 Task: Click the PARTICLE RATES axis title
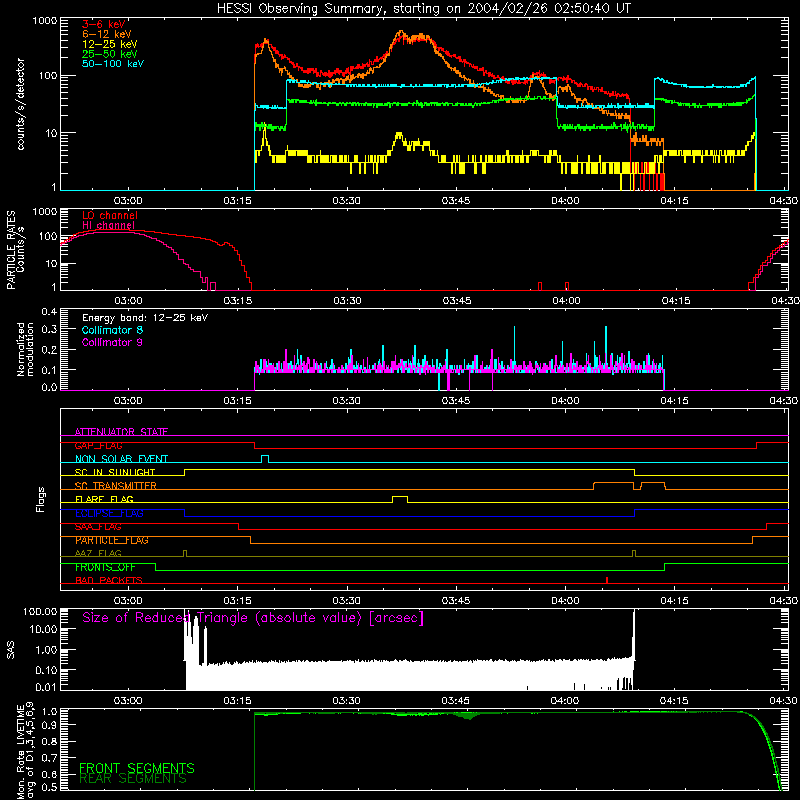pos(15,250)
